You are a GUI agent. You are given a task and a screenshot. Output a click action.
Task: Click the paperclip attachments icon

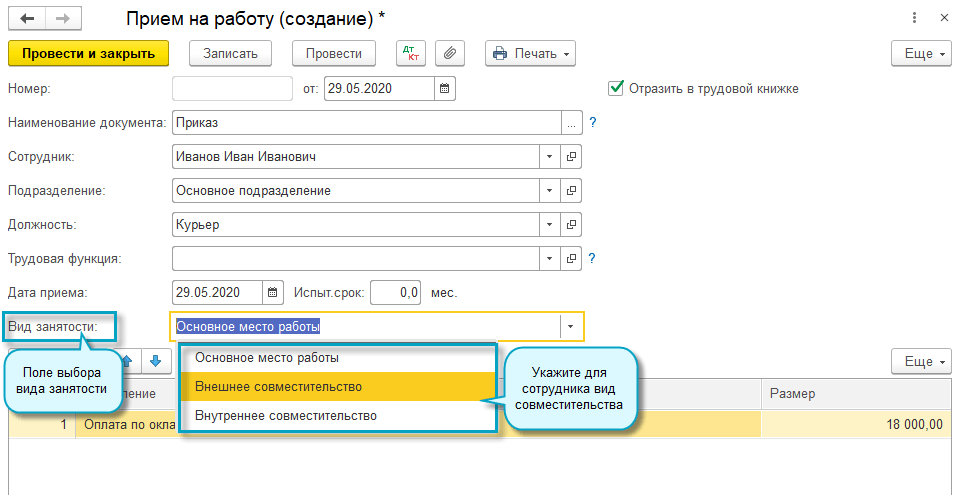pyautogui.click(x=450, y=53)
